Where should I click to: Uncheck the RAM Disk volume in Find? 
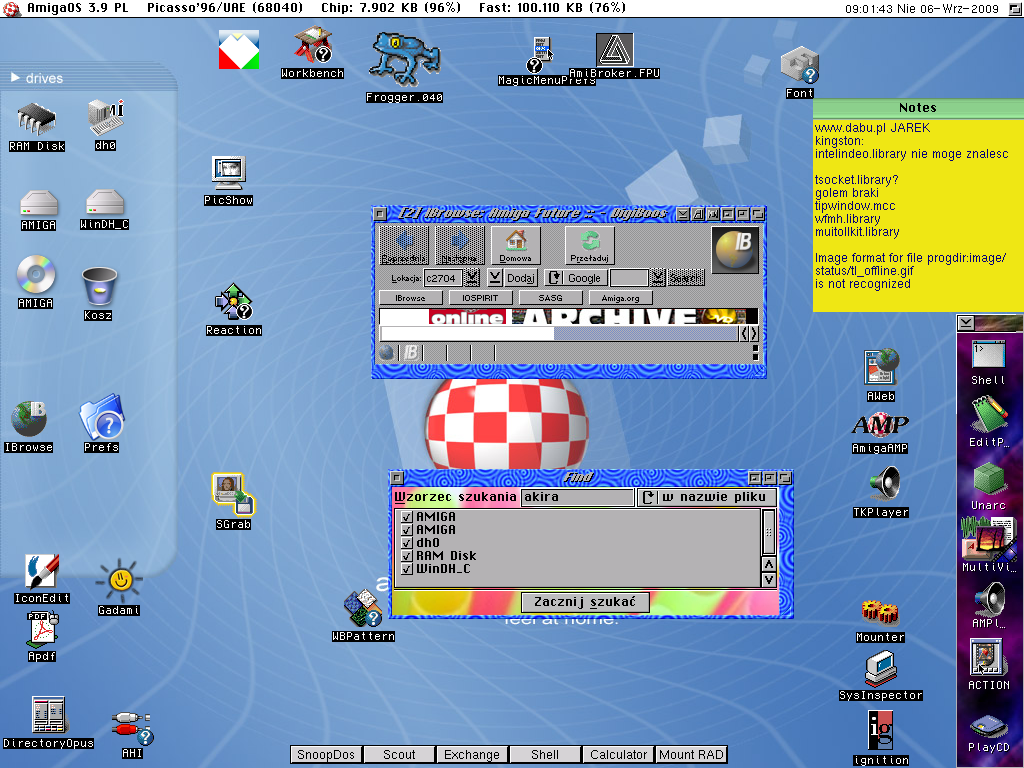pos(407,556)
